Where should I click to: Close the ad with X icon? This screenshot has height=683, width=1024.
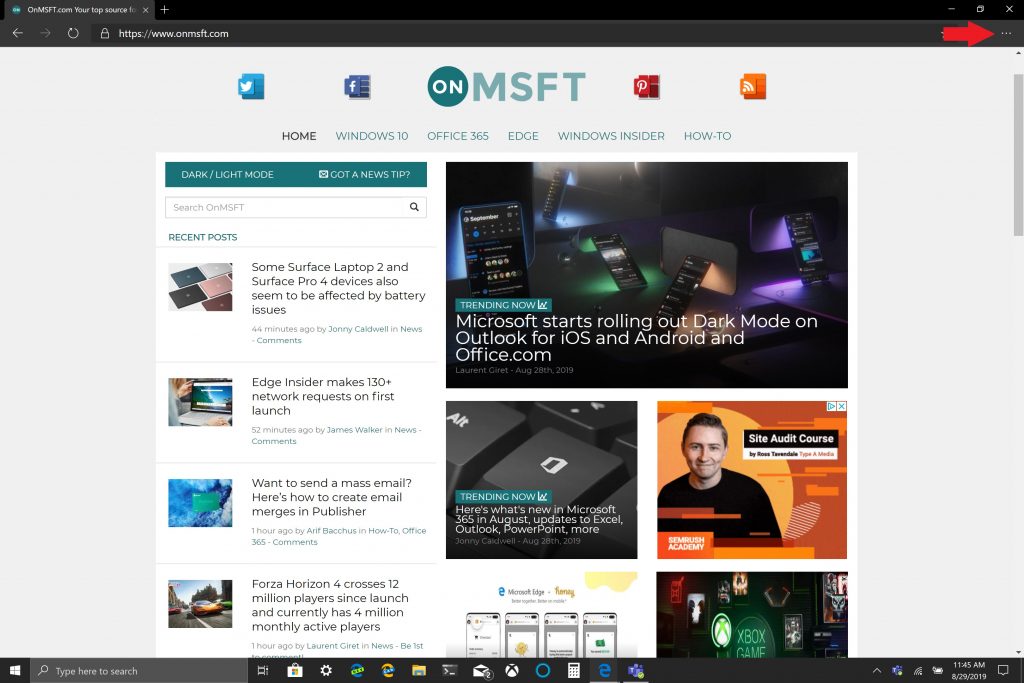tap(842, 406)
